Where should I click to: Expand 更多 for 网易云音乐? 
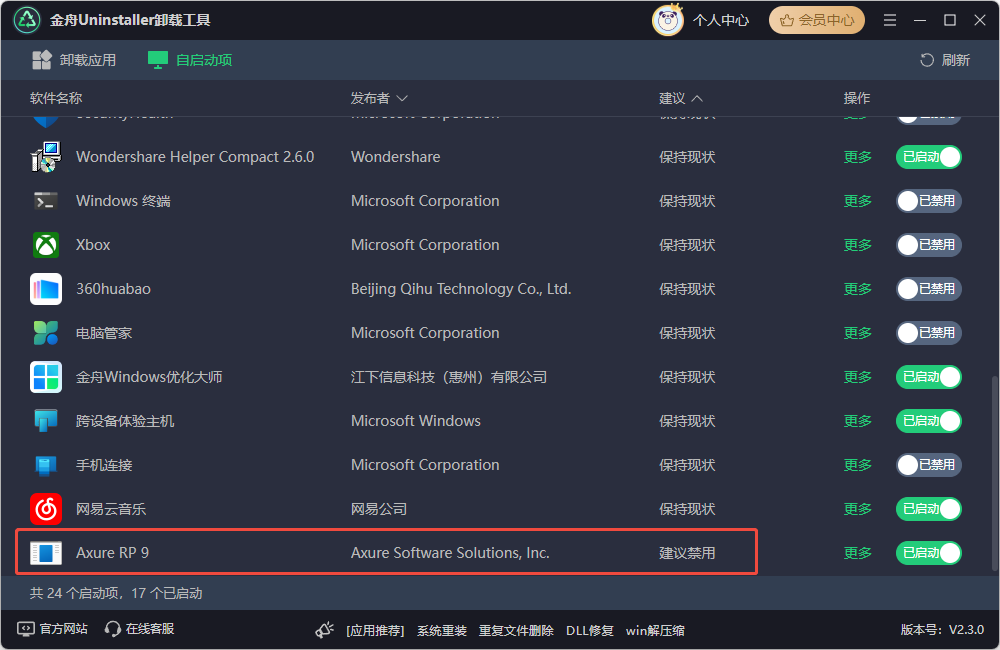[x=857, y=509]
